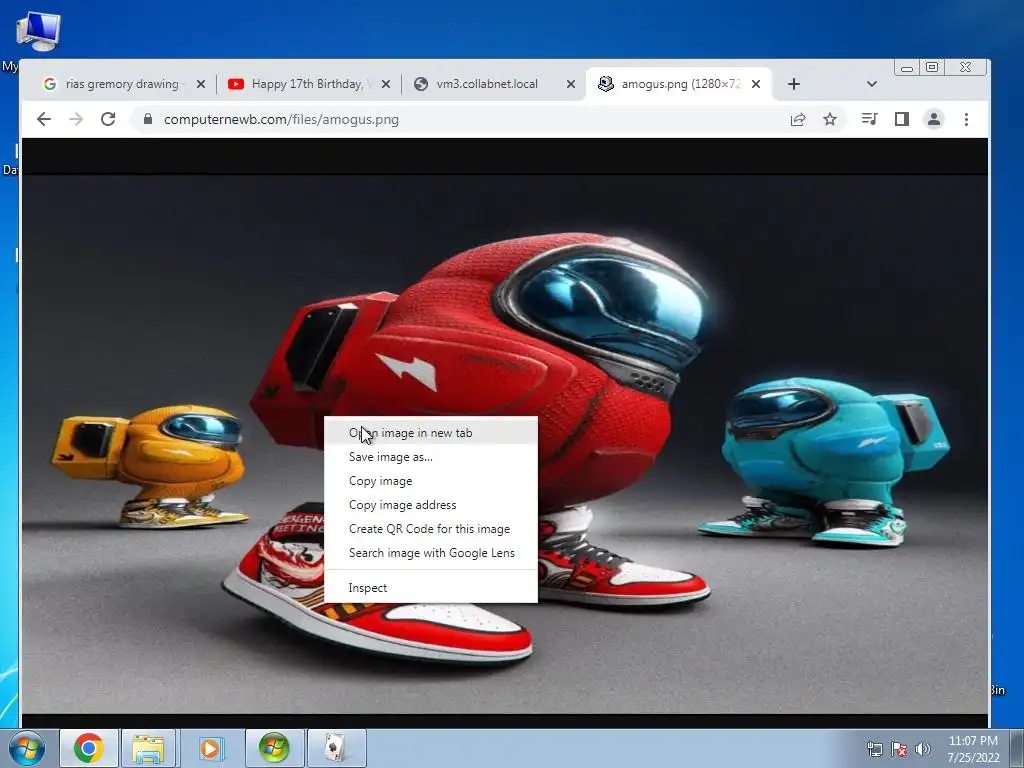Click the site lock icon
1024x768 pixels.
(148, 119)
